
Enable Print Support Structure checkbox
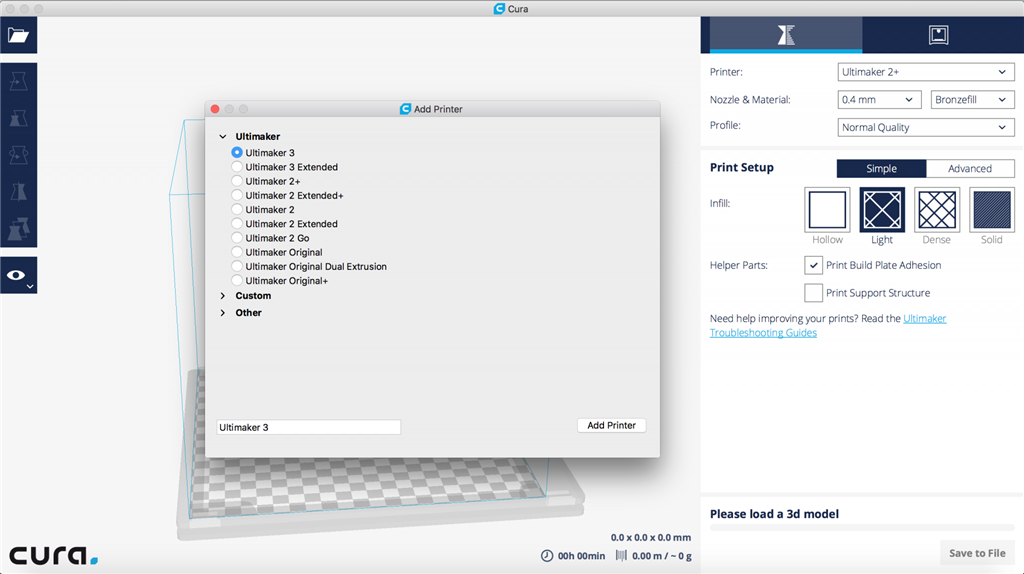(813, 293)
